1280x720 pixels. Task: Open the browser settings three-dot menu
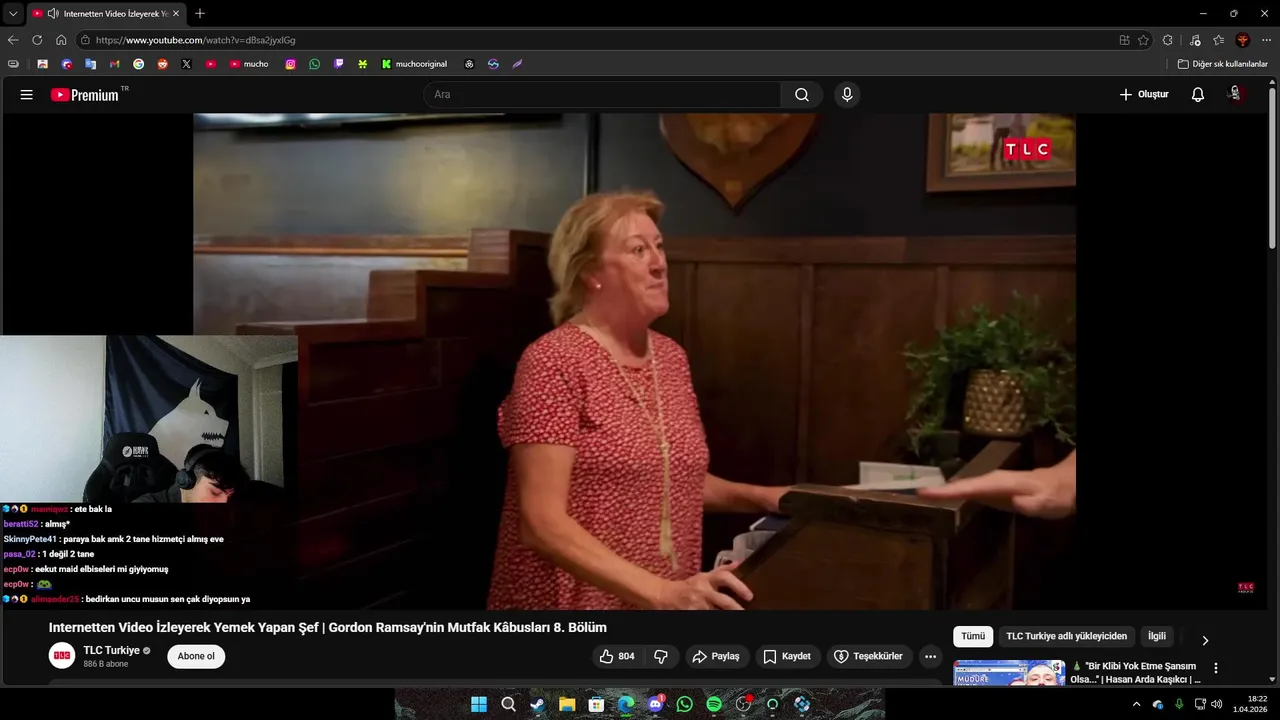1266,40
